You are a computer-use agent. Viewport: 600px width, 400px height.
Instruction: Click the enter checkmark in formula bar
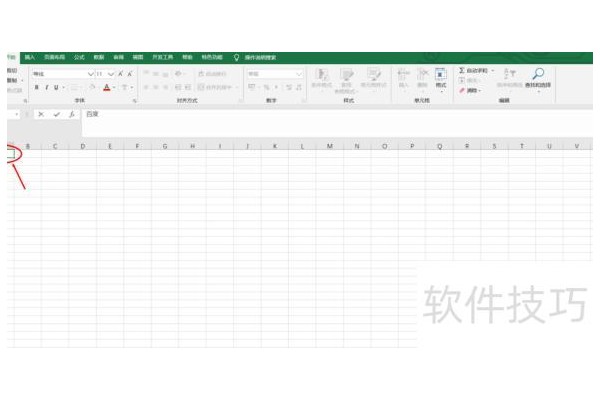[56, 114]
